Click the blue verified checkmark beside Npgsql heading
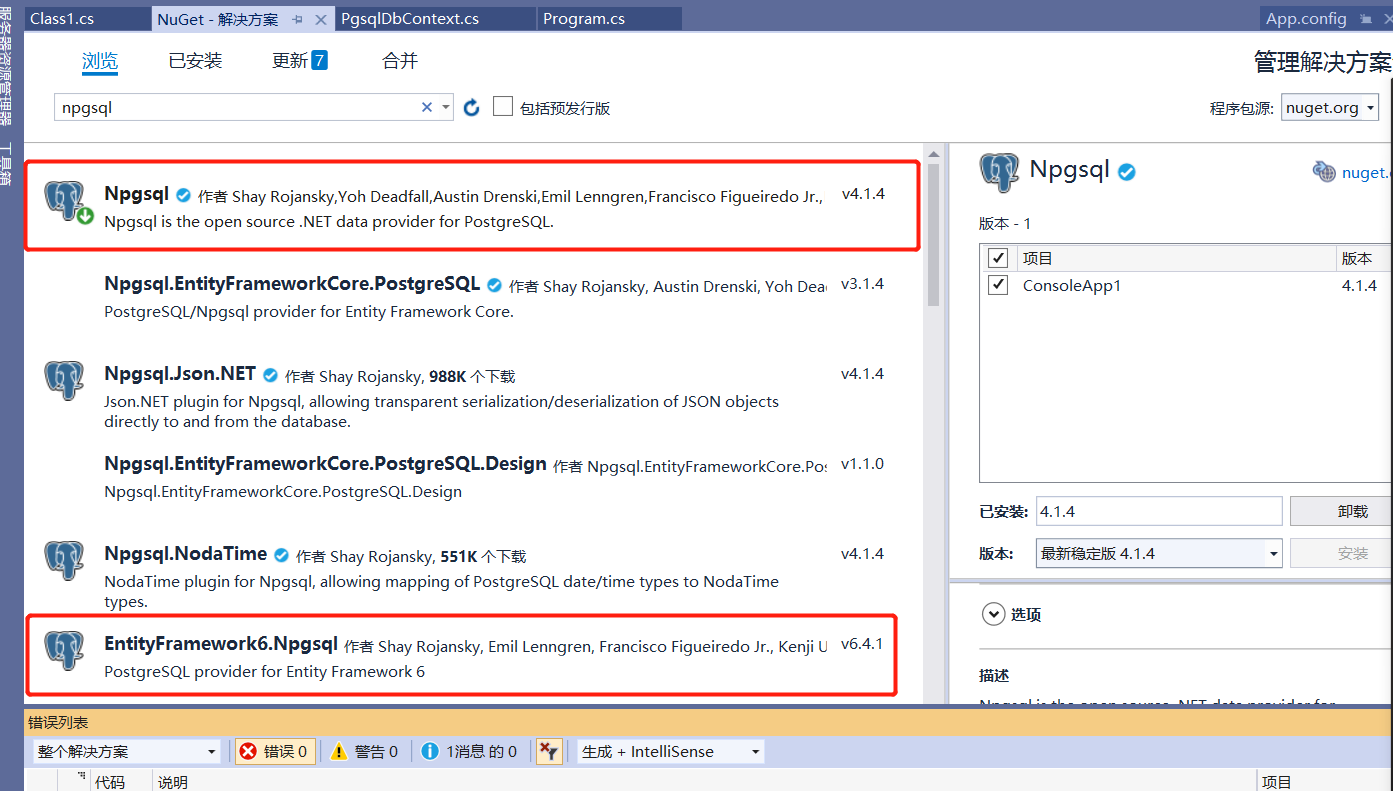 [x=1126, y=170]
